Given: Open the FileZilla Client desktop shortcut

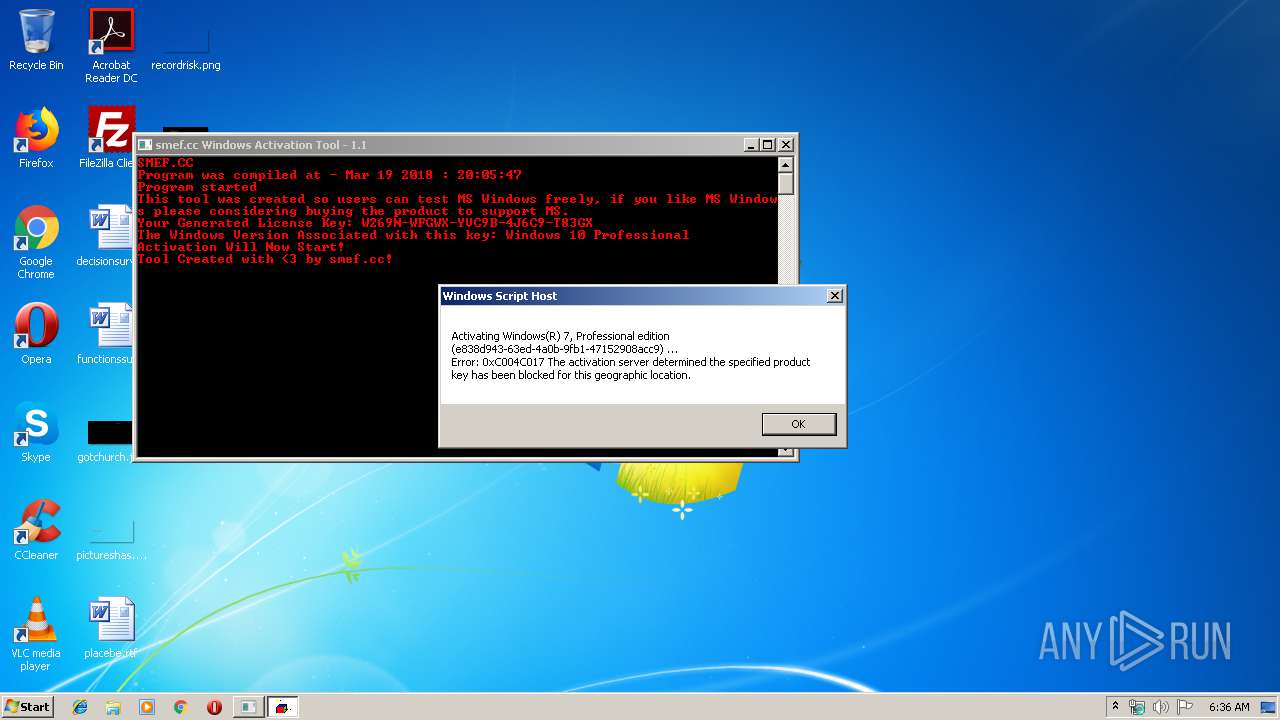Looking at the screenshot, I should click(x=109, y=138).
